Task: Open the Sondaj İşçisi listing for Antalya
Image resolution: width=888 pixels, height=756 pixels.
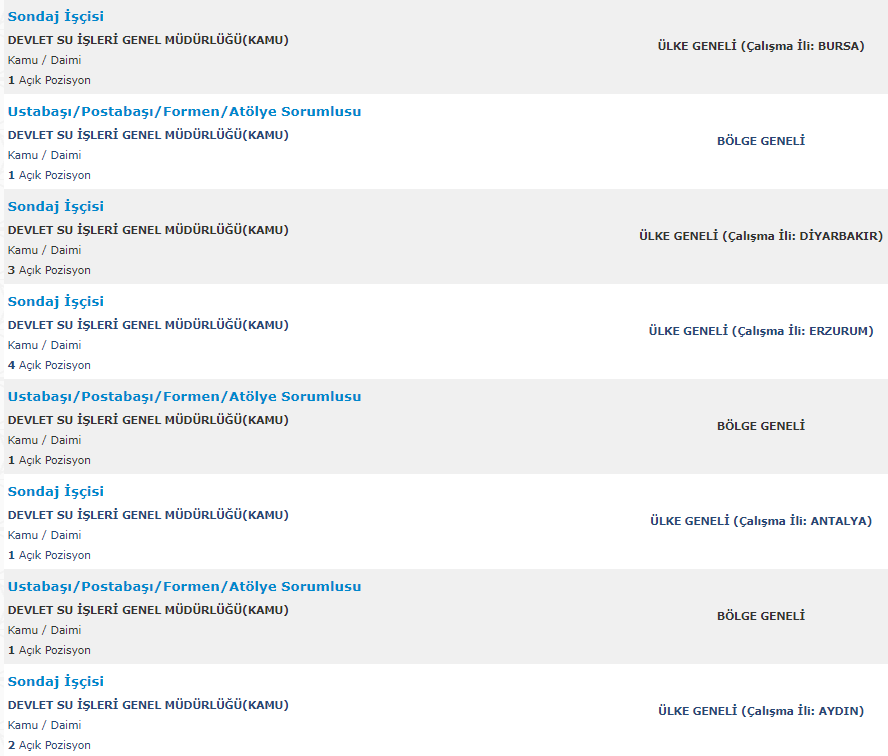Action: click(55, 492)
